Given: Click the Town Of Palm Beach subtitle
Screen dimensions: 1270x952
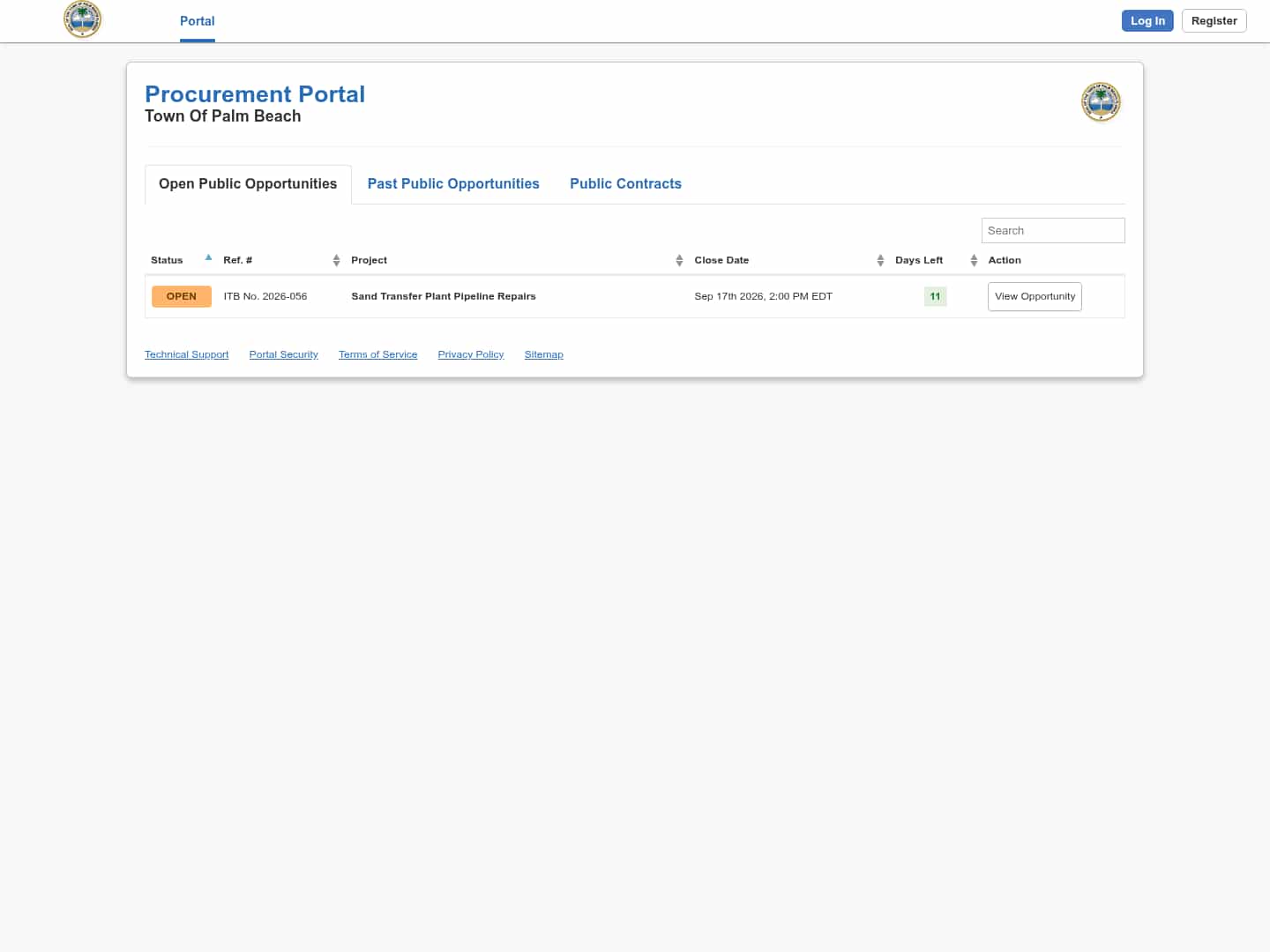Looking at the screenshot, I should (x=223, y=116).
